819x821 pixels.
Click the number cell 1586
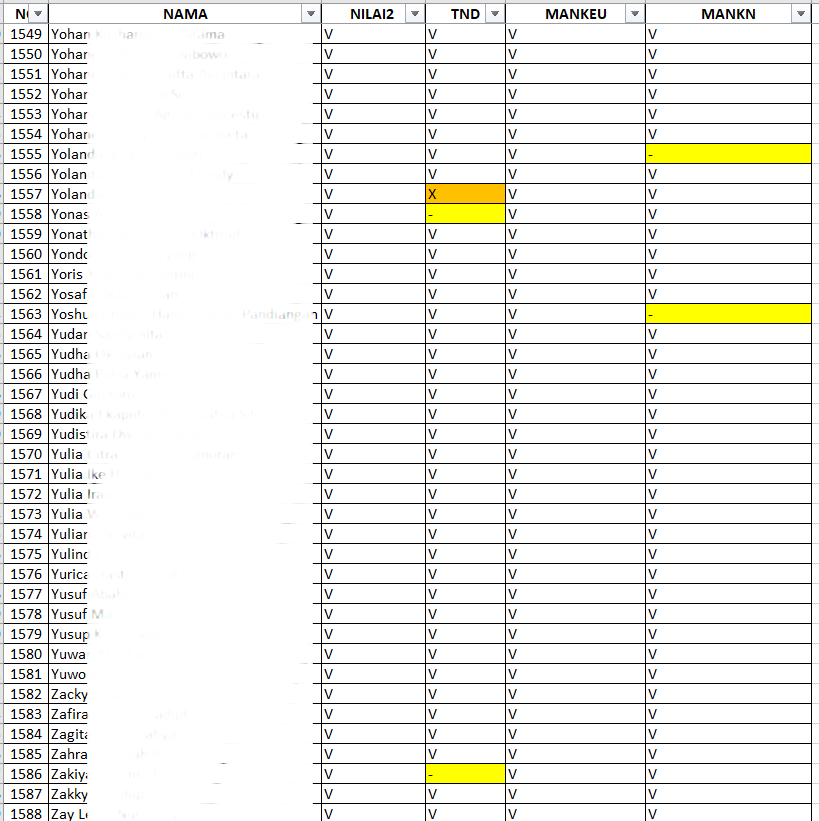pos(26,774)
